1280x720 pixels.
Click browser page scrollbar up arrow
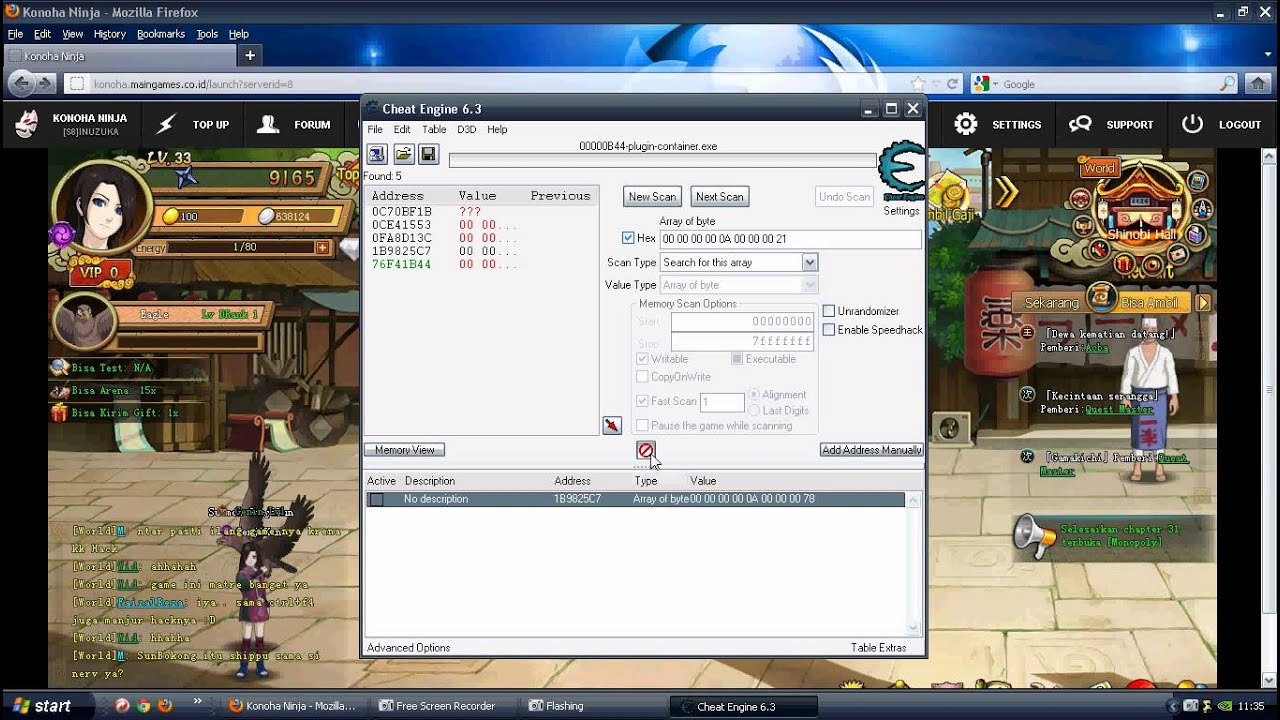(x=1269, y=156)
